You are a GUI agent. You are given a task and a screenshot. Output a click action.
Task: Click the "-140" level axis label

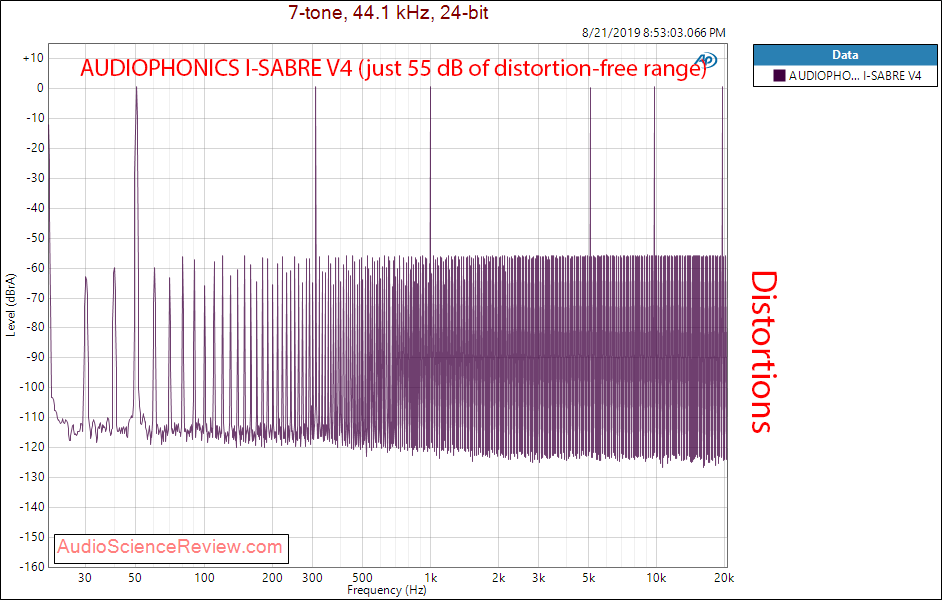point(31,508)
